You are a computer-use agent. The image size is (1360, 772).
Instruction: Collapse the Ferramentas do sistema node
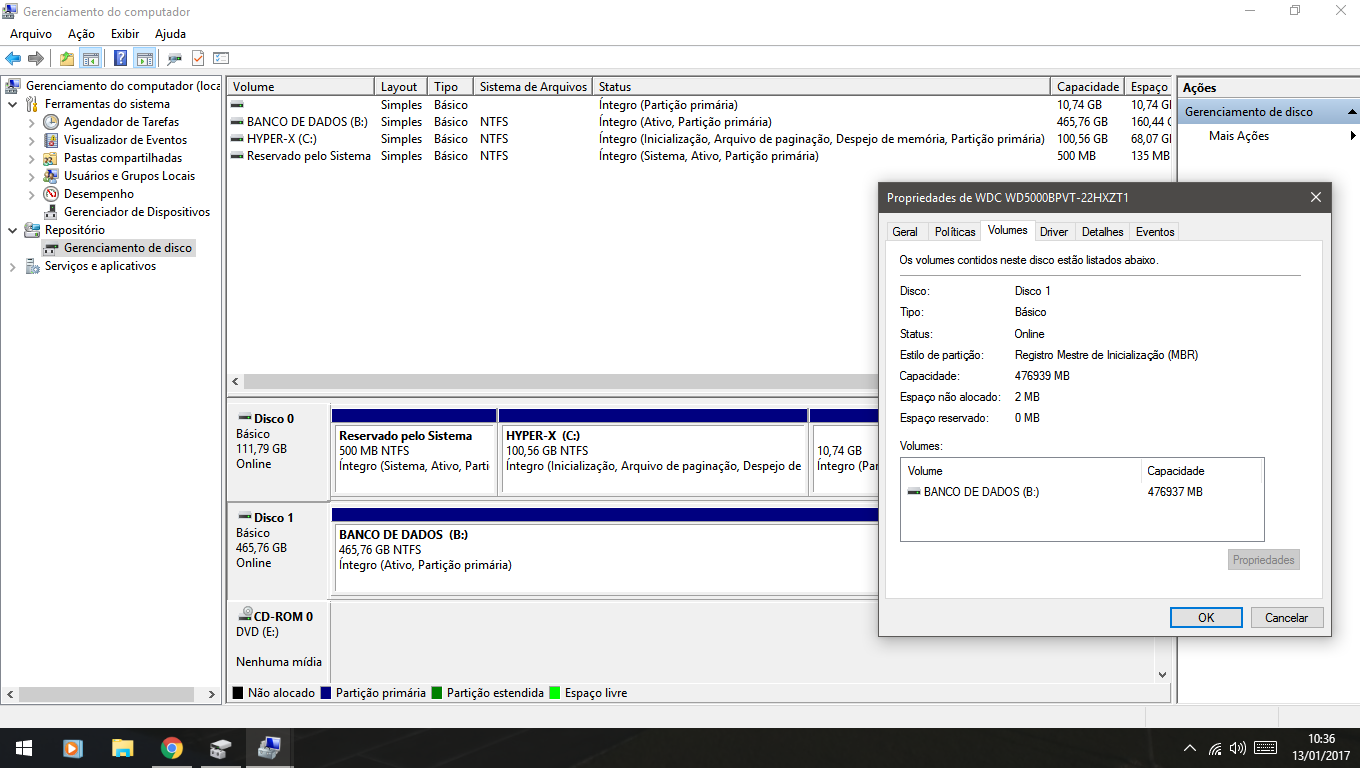(x=12, y=104)
